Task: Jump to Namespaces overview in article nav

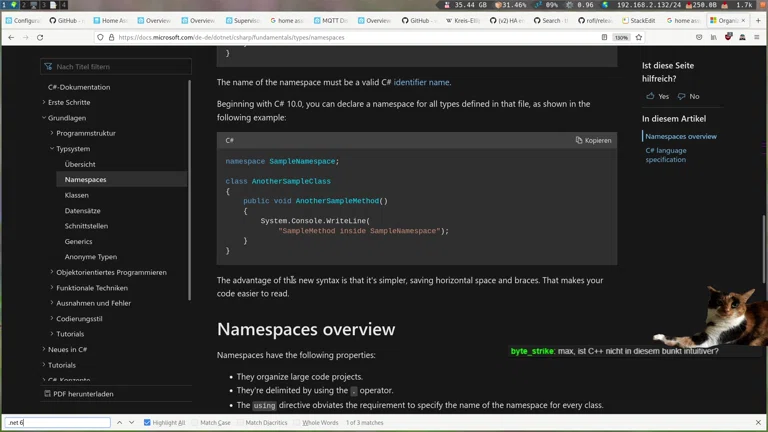Action: [x=681, y=137]
